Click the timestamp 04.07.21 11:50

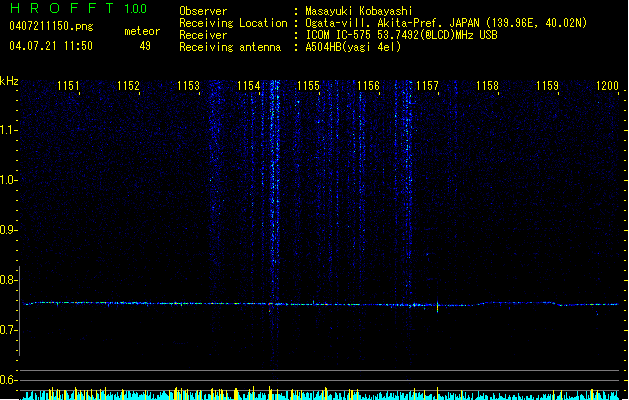coord(51,46)
